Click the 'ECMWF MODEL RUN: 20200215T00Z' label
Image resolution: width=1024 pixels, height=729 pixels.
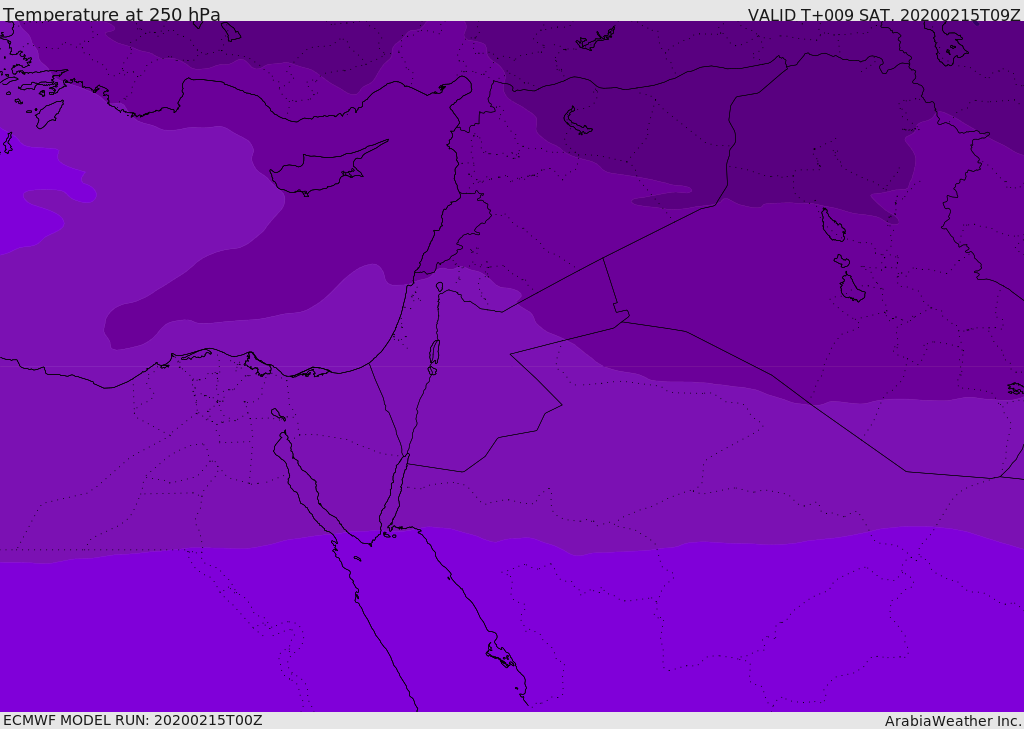point(133,720)
